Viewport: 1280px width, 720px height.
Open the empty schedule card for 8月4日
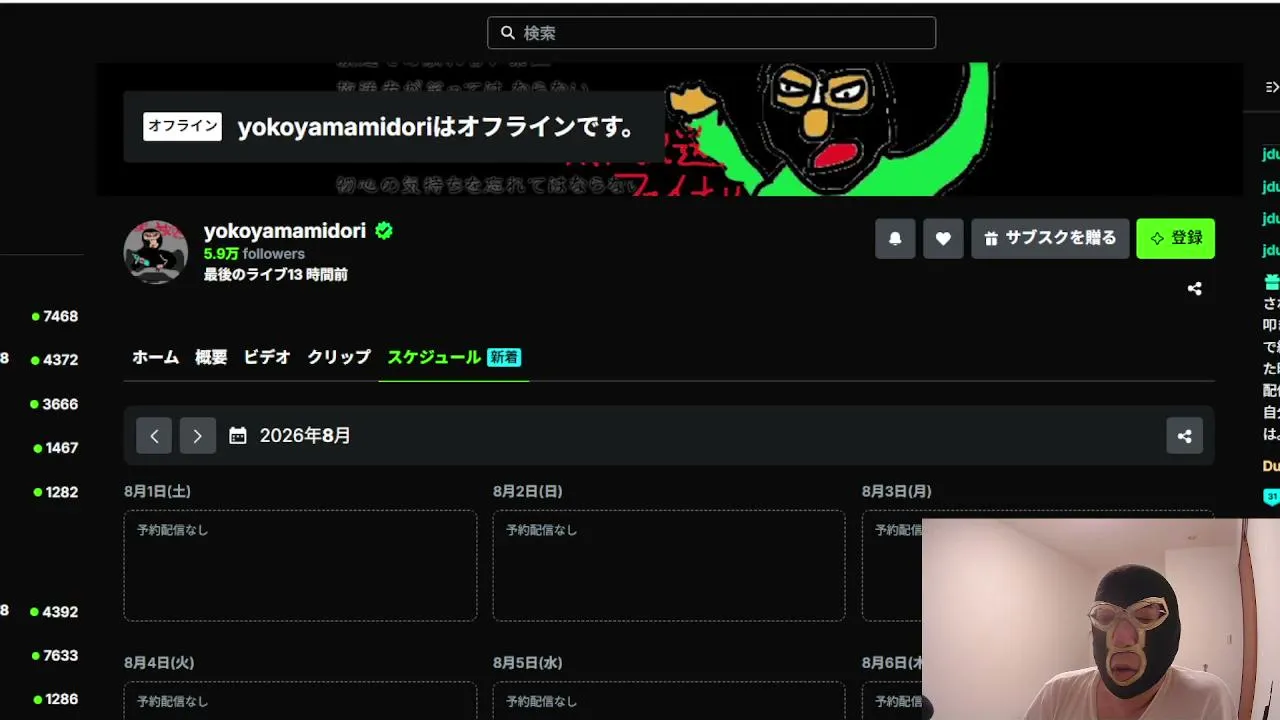(300, 701)
